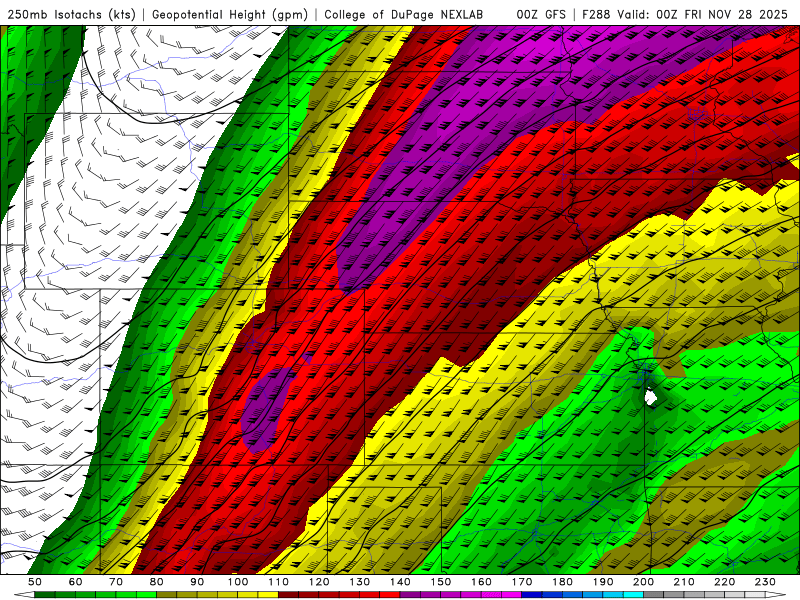Screen dimensions: 800x600
Task: Click the 200 label on the color scale
Action: click(x=643, y=582)
